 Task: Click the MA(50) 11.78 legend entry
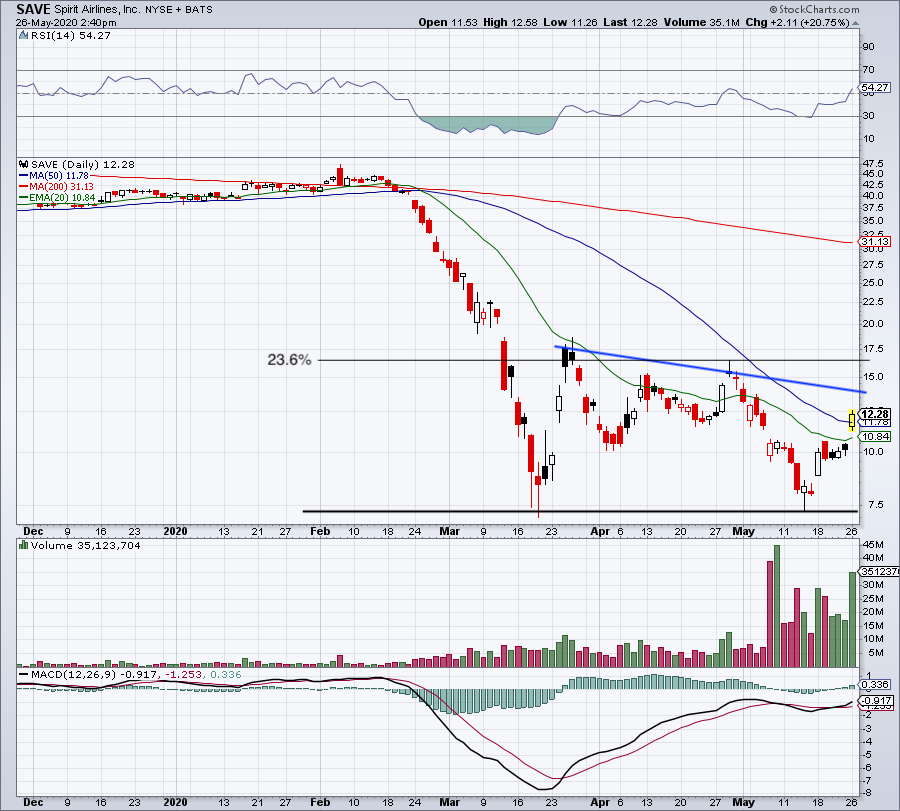(x=54, y=176)
